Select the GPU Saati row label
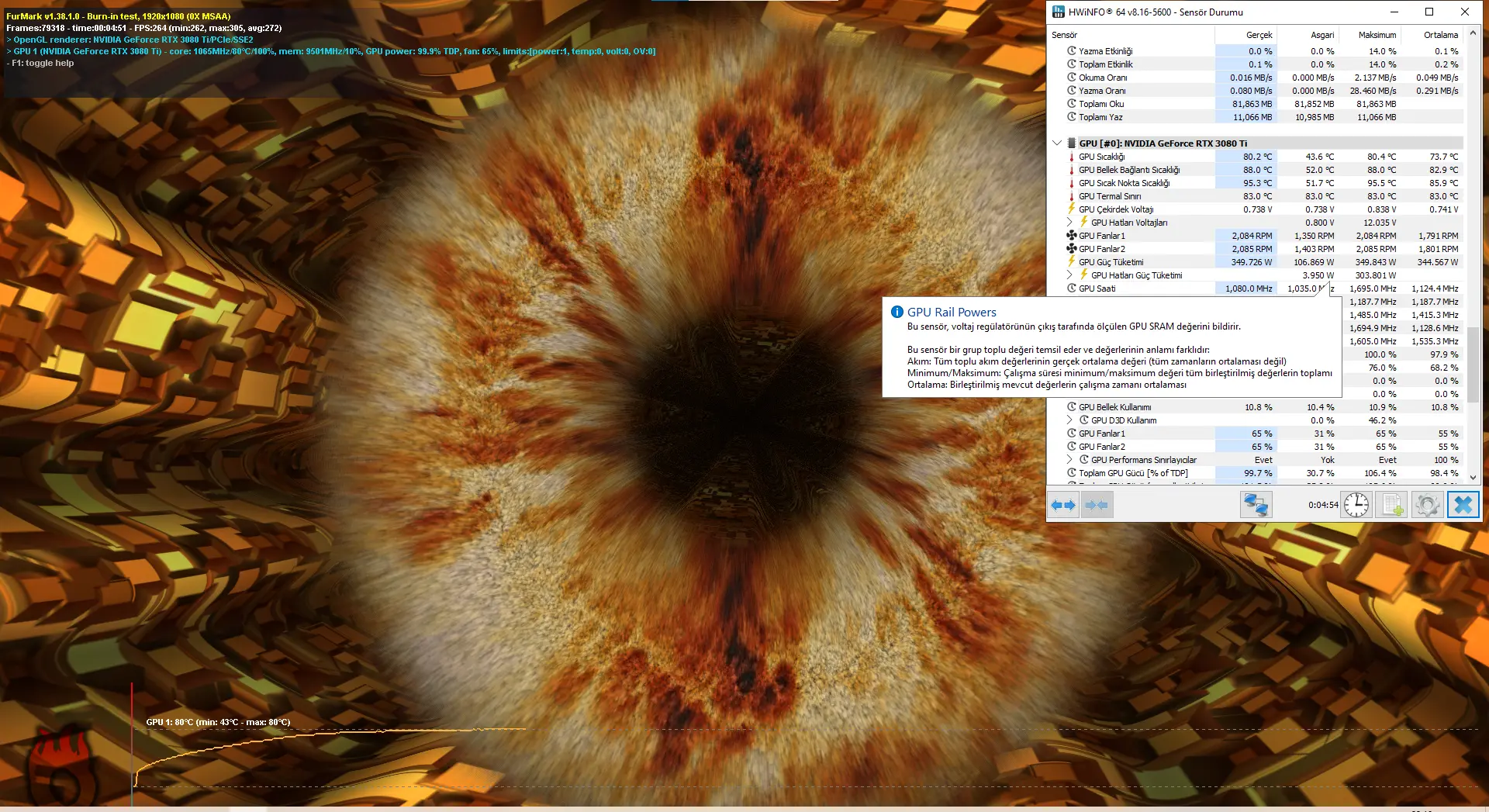Image resolution: width=1489 pixels, height=812 pixels. pos(1097,289)
